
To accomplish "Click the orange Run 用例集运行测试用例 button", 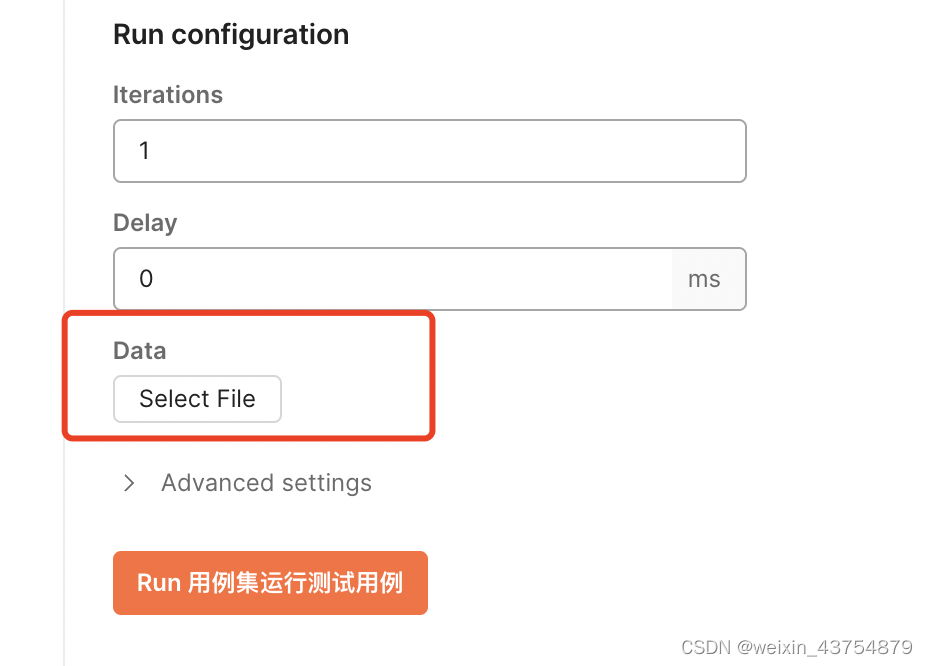I will (x=270, y=582).
